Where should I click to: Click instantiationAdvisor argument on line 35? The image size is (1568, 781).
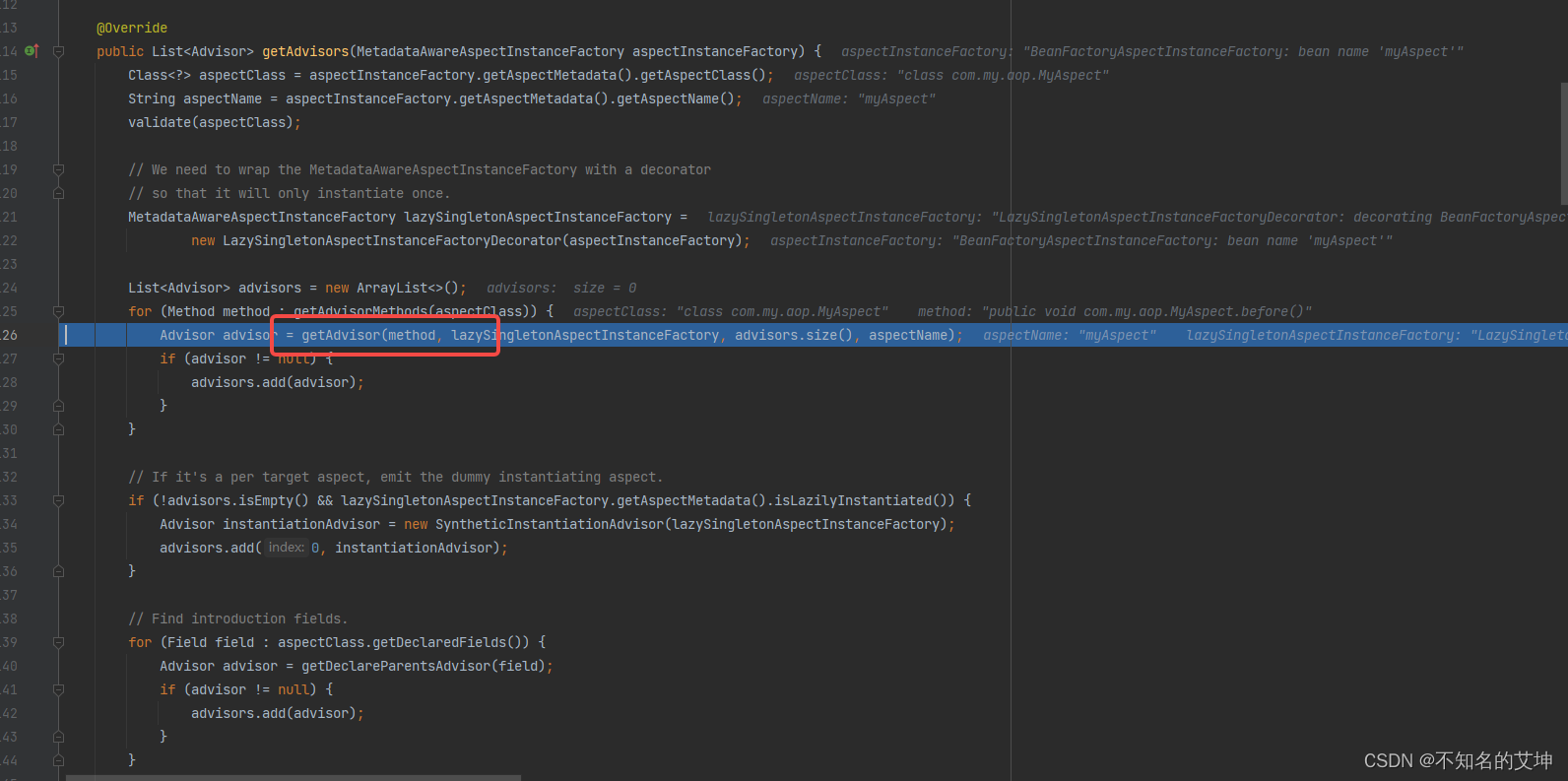click(414, 548)
